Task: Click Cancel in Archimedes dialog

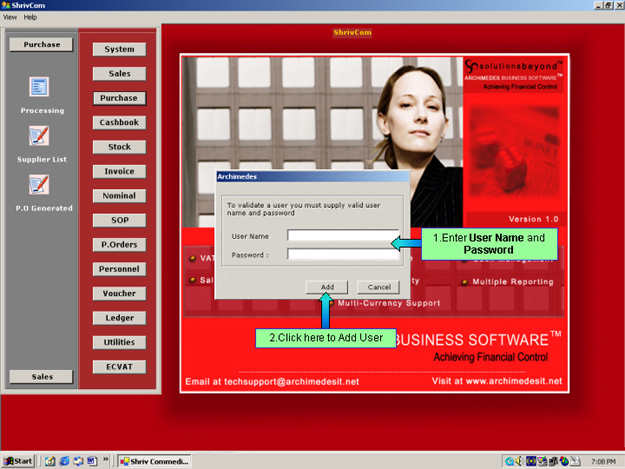Action: point(379,287)
